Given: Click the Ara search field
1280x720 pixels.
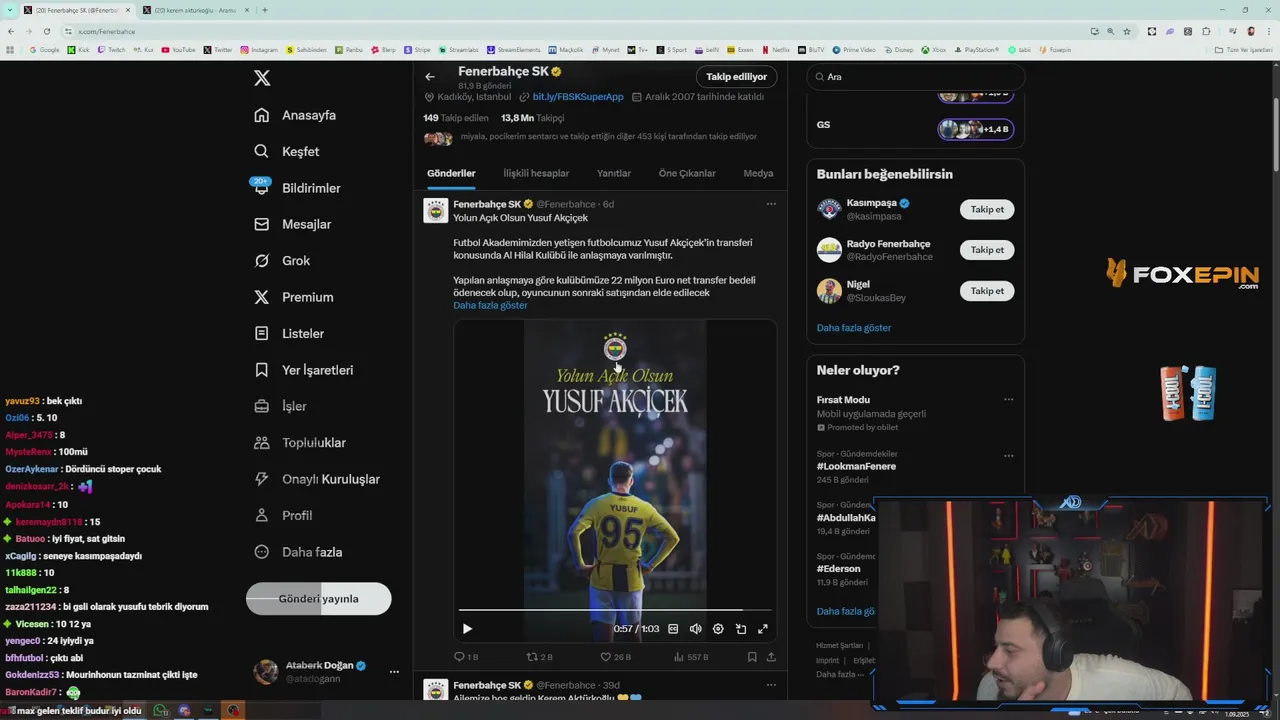Looking at the screenshot, I should (x=916, y=77).
